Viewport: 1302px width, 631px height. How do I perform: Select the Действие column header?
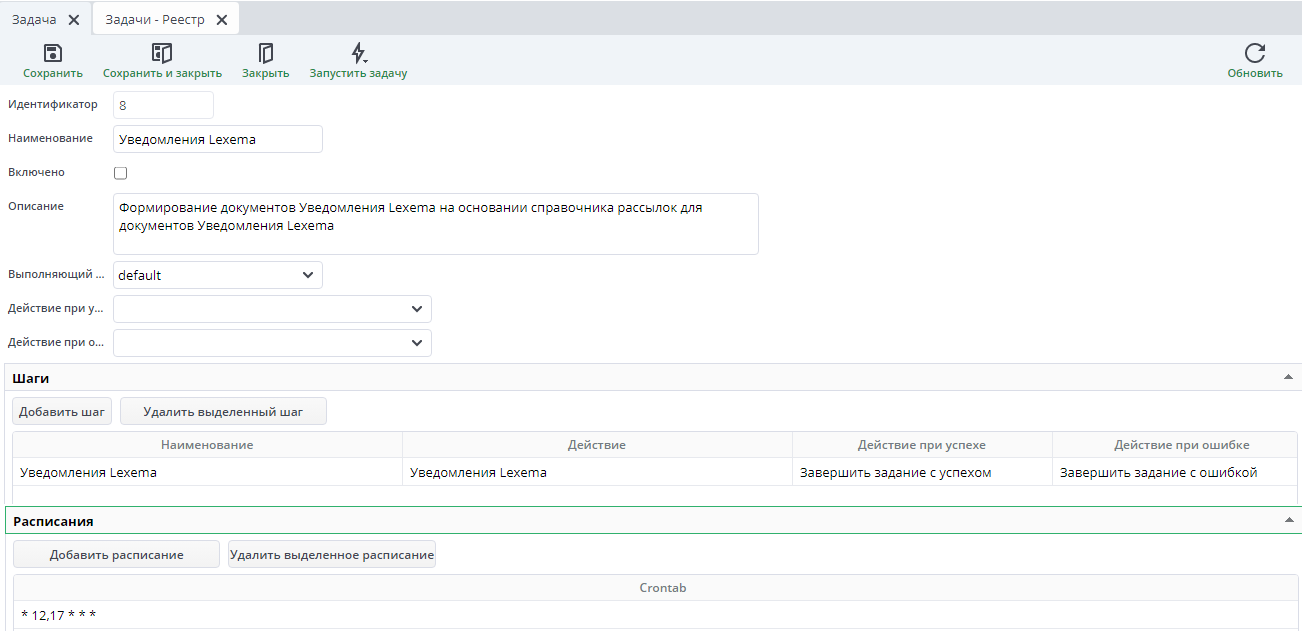(x=597, y=445)
